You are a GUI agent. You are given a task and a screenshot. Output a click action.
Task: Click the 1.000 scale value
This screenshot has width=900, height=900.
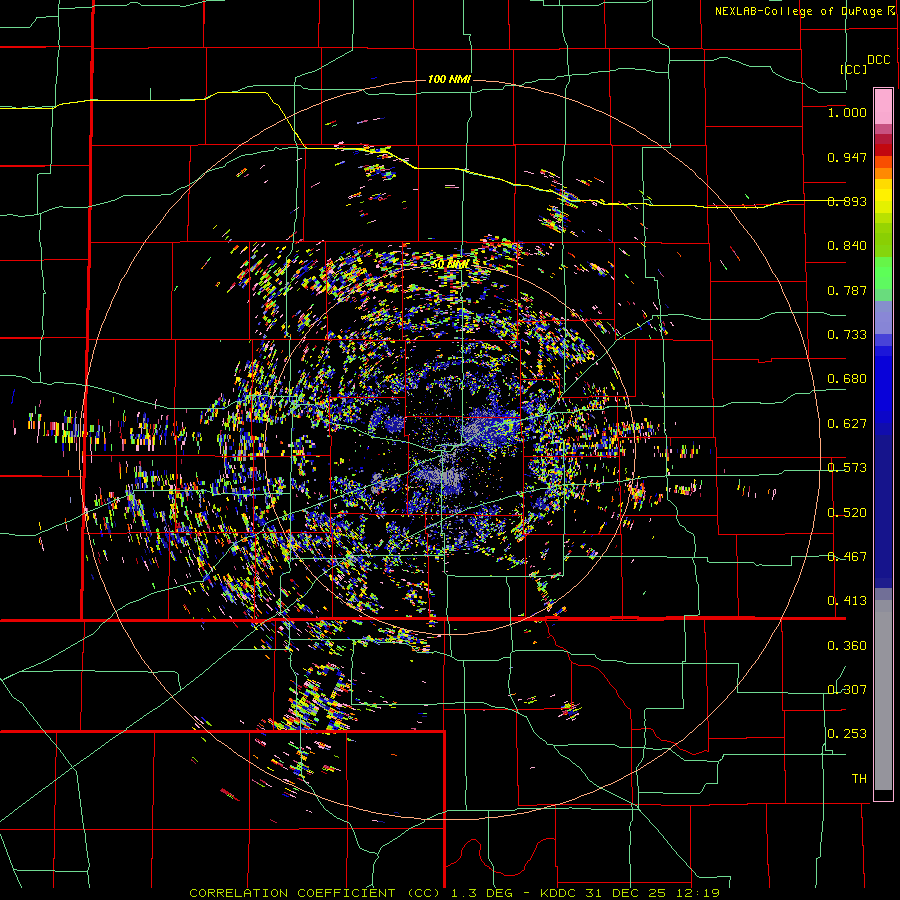847,112
